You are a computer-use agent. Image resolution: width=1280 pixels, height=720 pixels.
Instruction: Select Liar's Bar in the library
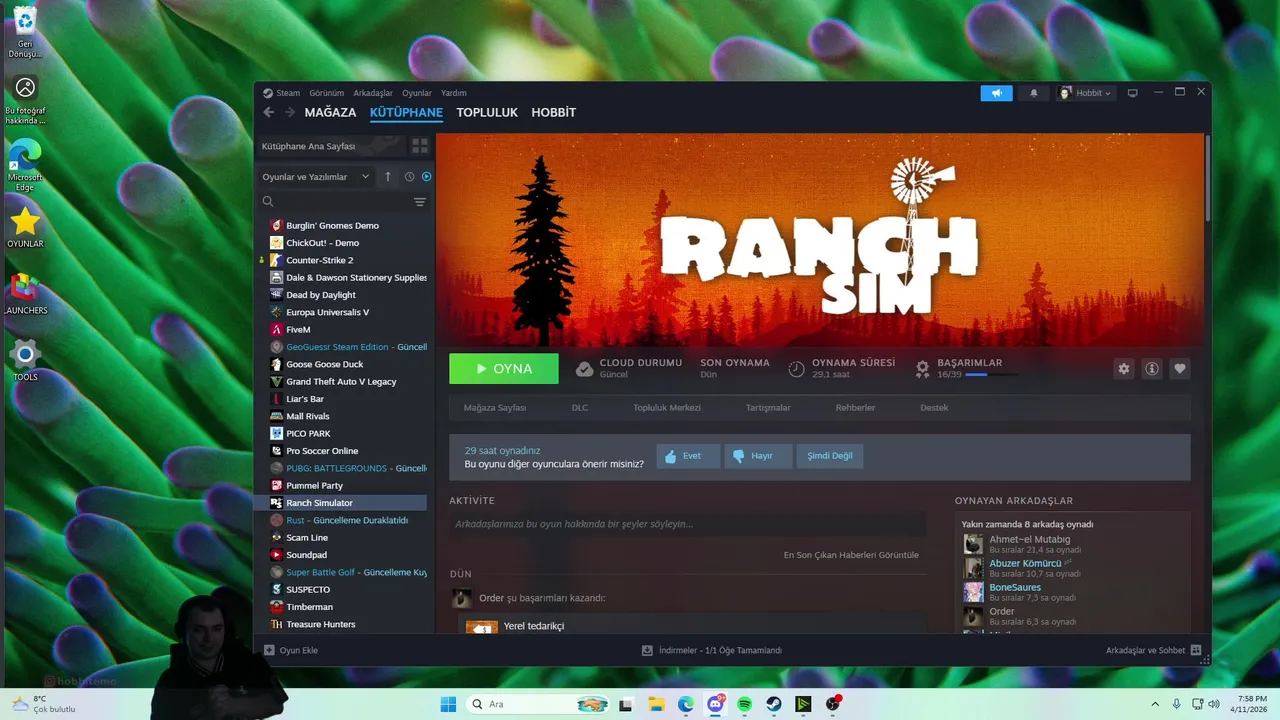305,399
